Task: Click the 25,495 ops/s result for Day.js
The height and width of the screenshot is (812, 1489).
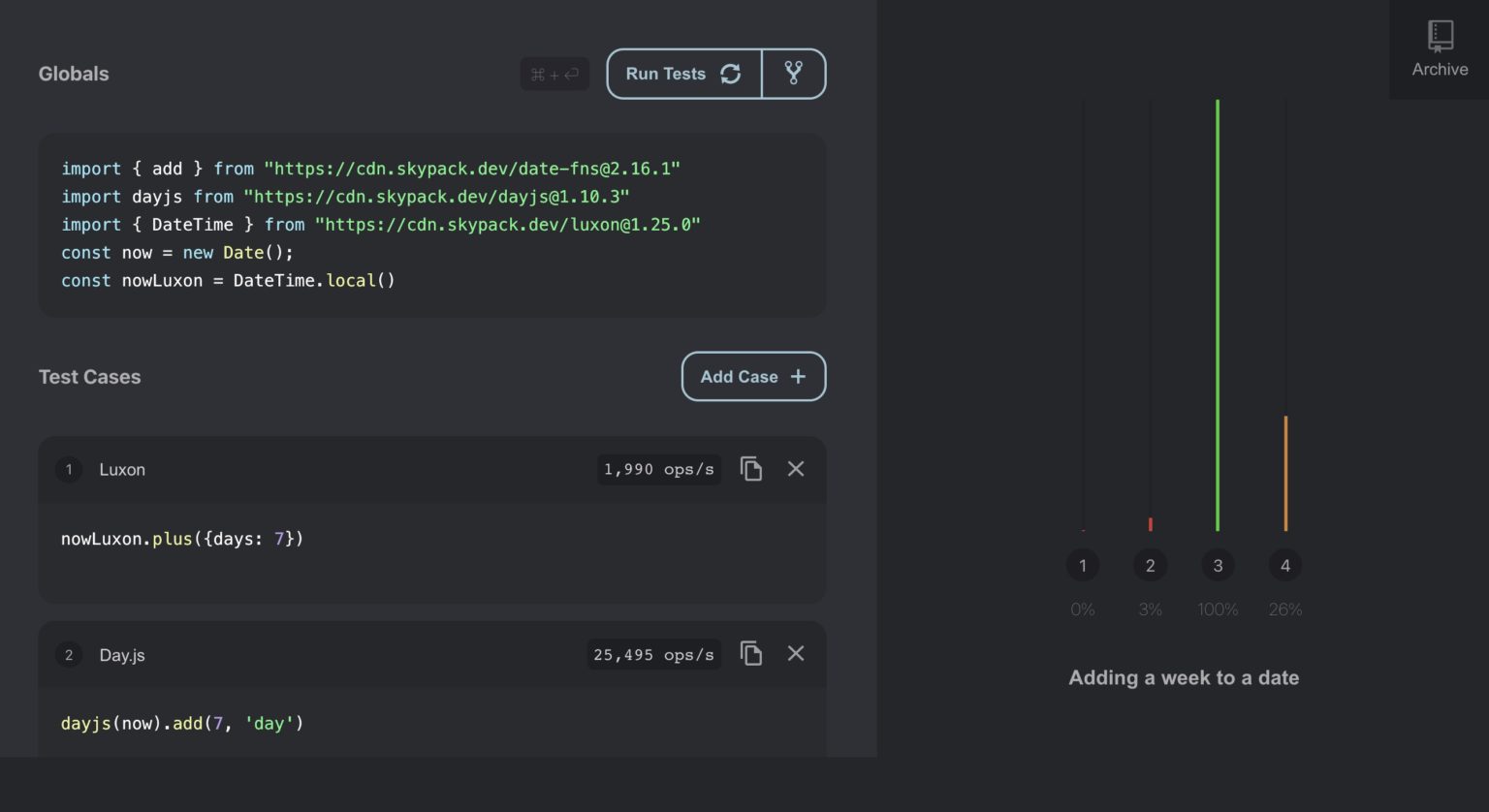Action: point(653,654)
